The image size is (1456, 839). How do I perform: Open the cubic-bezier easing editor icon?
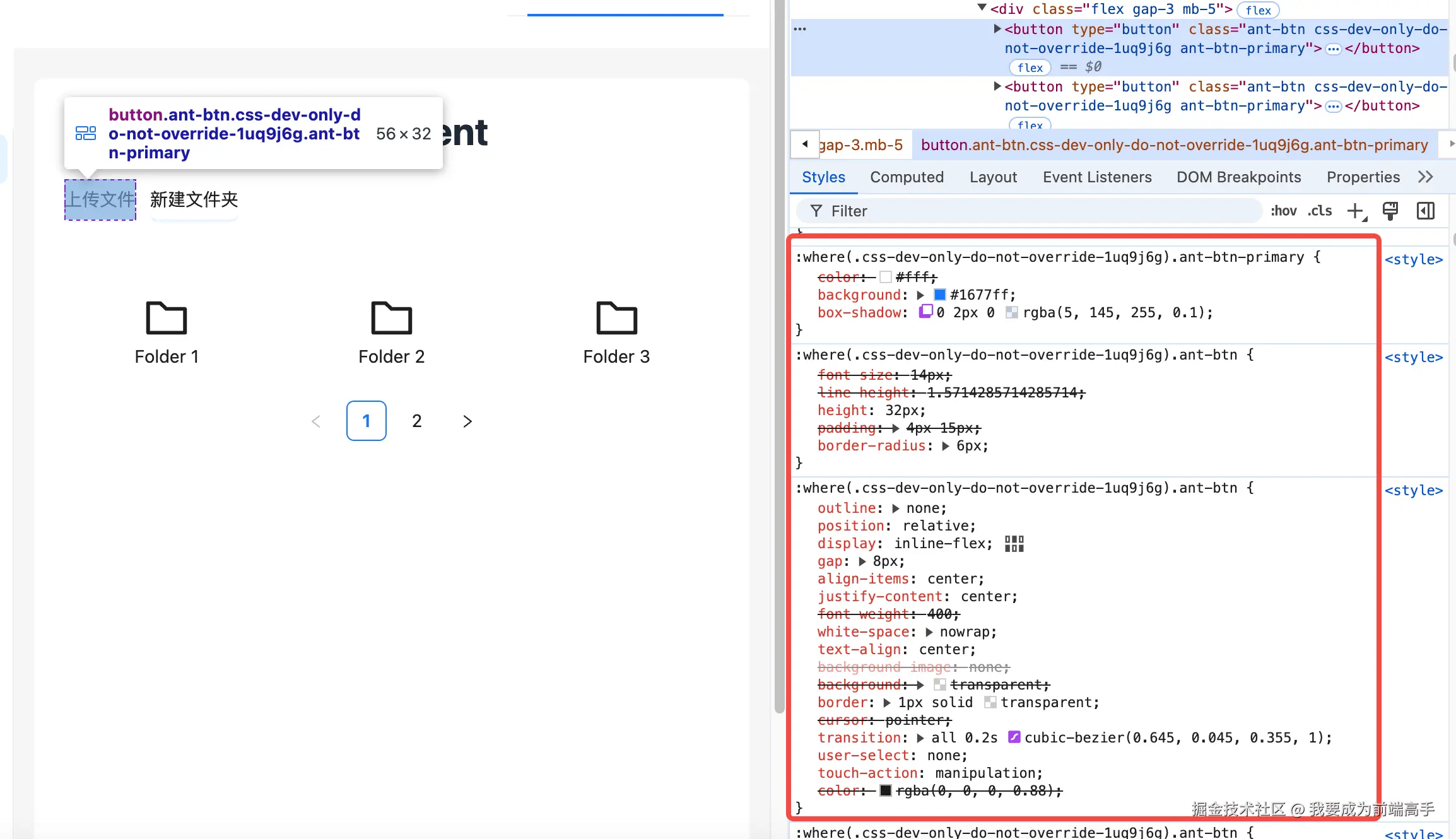(1014, 737)
